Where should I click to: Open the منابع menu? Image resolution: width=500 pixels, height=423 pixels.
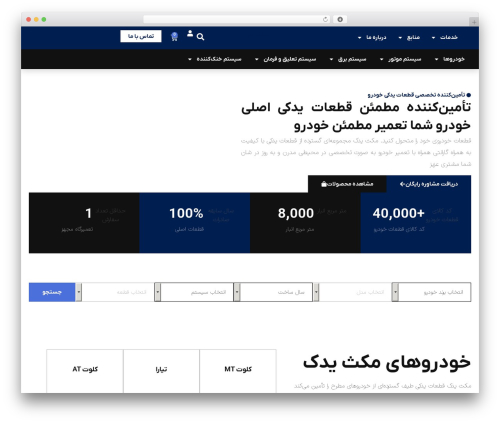tap(409, 37)
